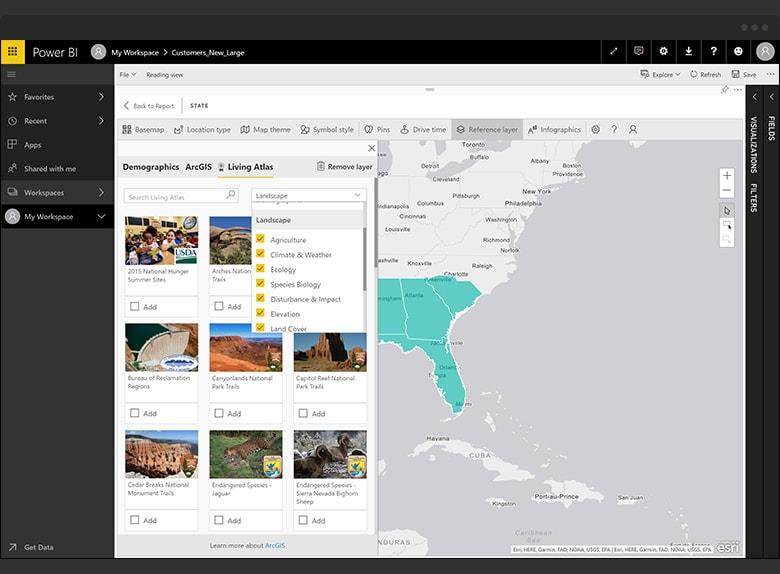
Task: Open the Landscape category dropdown
Action: point(309,195)
